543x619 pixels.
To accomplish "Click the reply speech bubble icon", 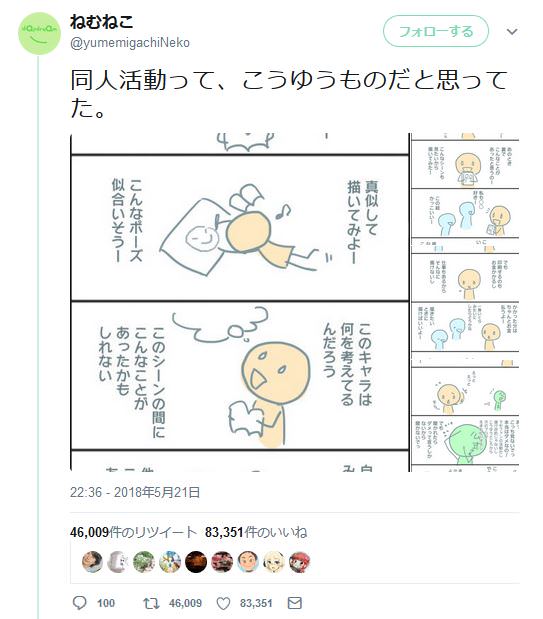I will (x=80, y=603).
